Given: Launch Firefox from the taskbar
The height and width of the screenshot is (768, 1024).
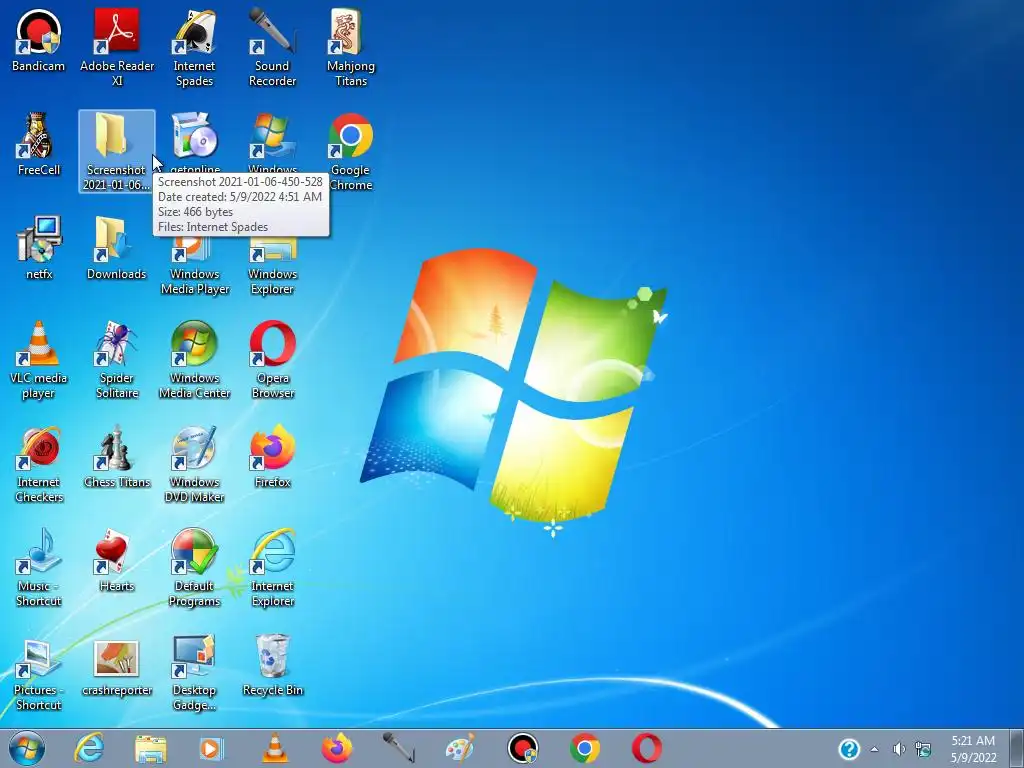Looking at the screenshot, I should (337, 748).
